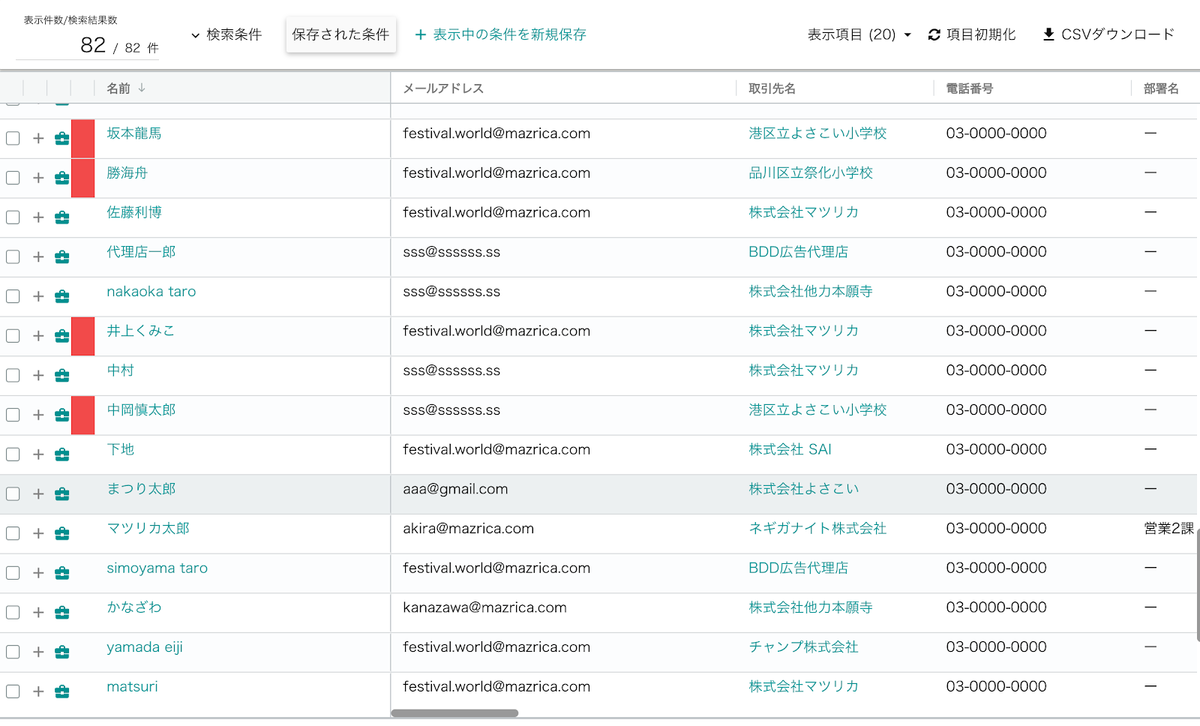Screen dimensions: 1200x726
Task: Select the checkbox for まつり太郎 row
Action: [13, 494]
